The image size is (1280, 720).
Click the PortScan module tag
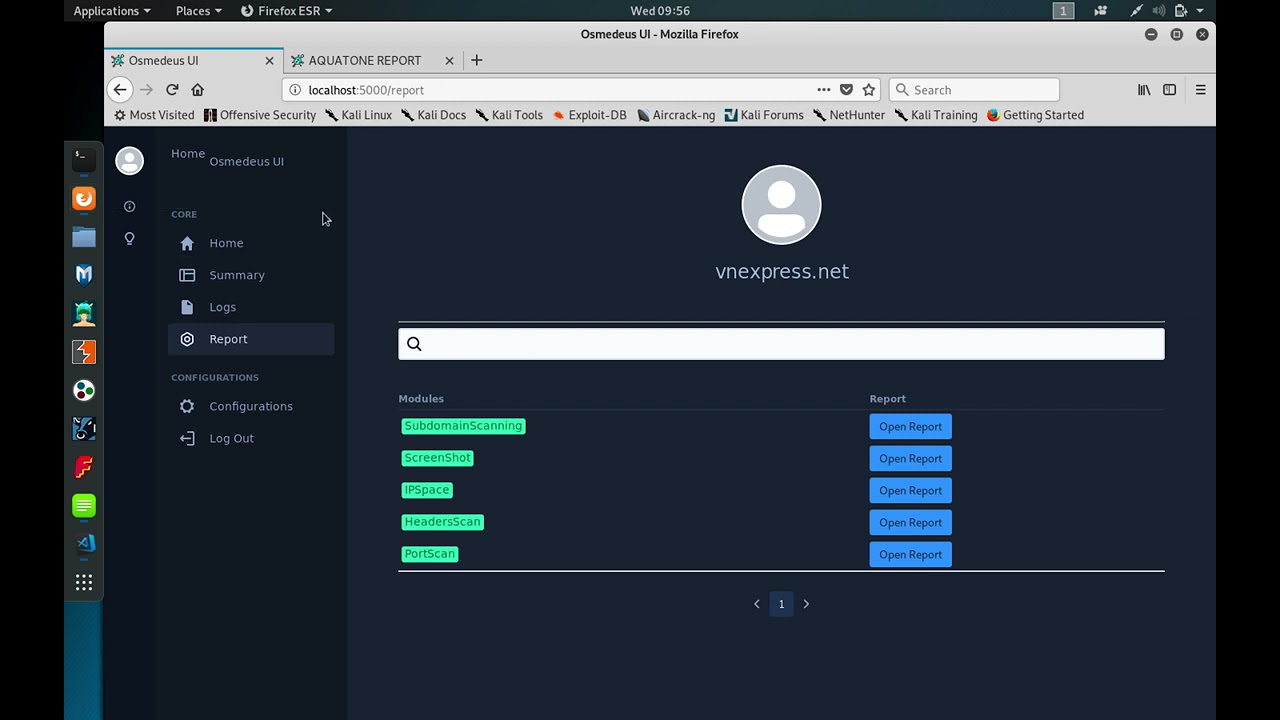coord(430,554)
